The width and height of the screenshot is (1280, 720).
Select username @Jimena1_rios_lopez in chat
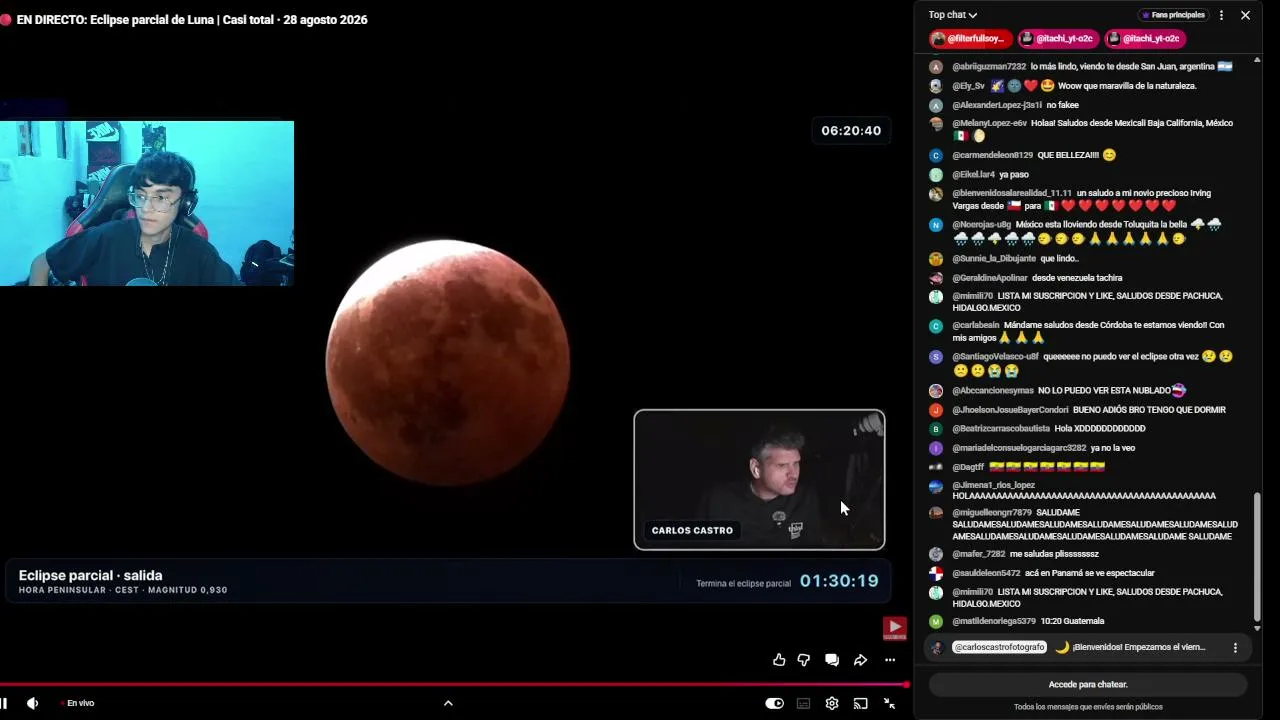point(993,485)
